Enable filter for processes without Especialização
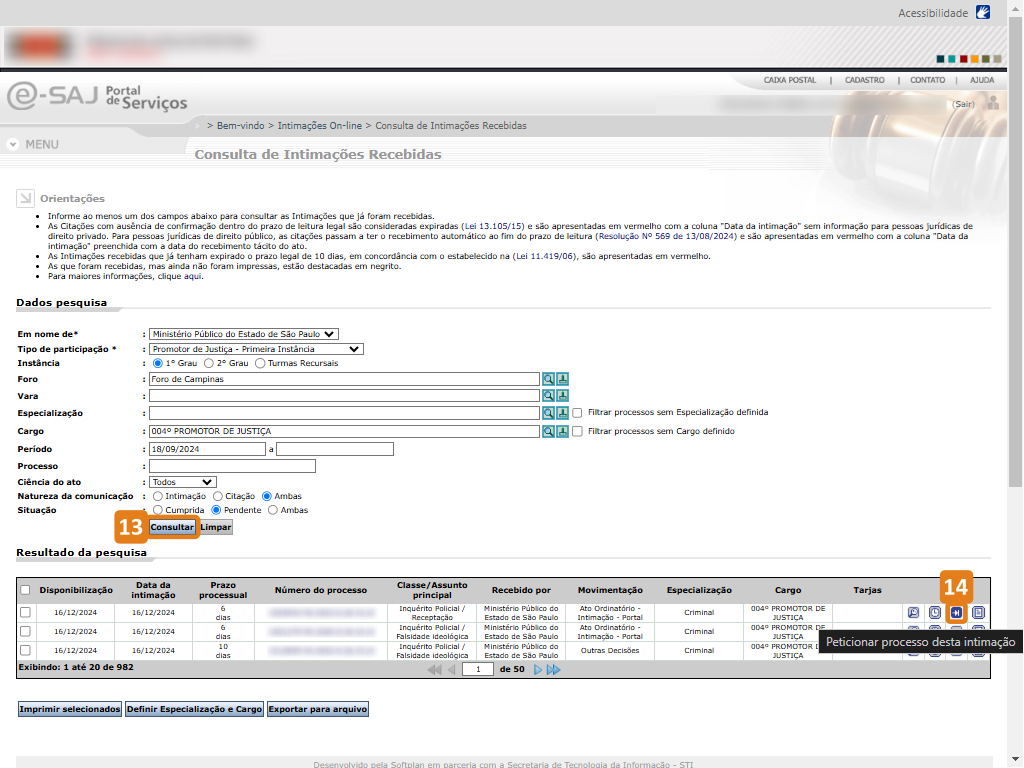The image size is (1024, 768). (x=577, y=413)
